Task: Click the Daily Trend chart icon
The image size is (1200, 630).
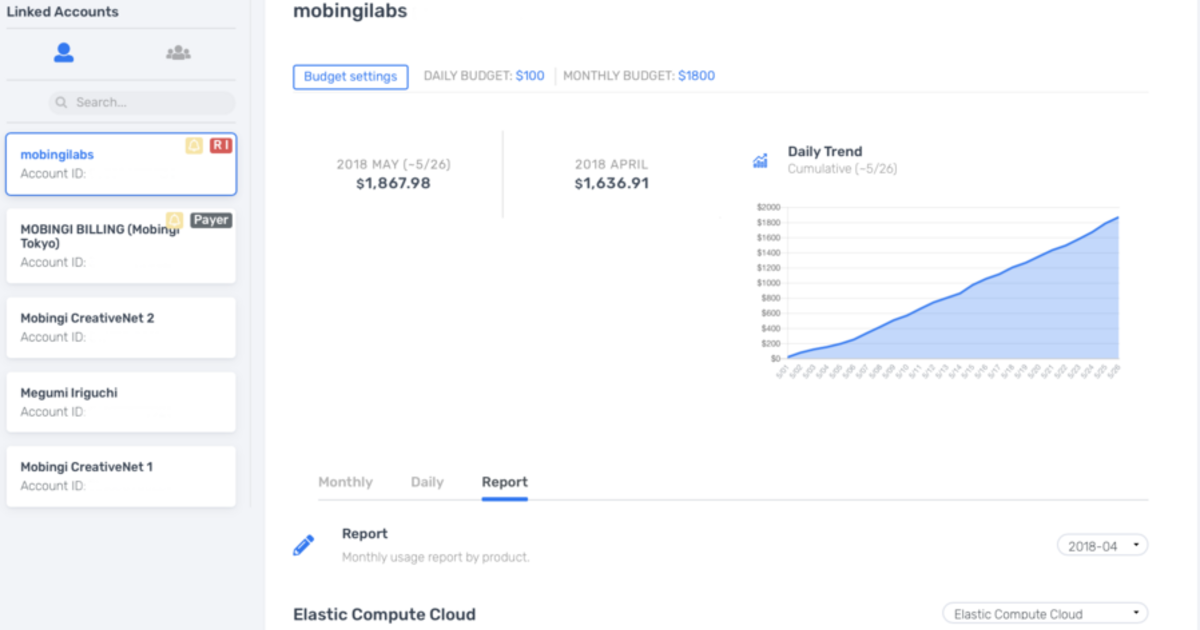Action: (760, 160)
